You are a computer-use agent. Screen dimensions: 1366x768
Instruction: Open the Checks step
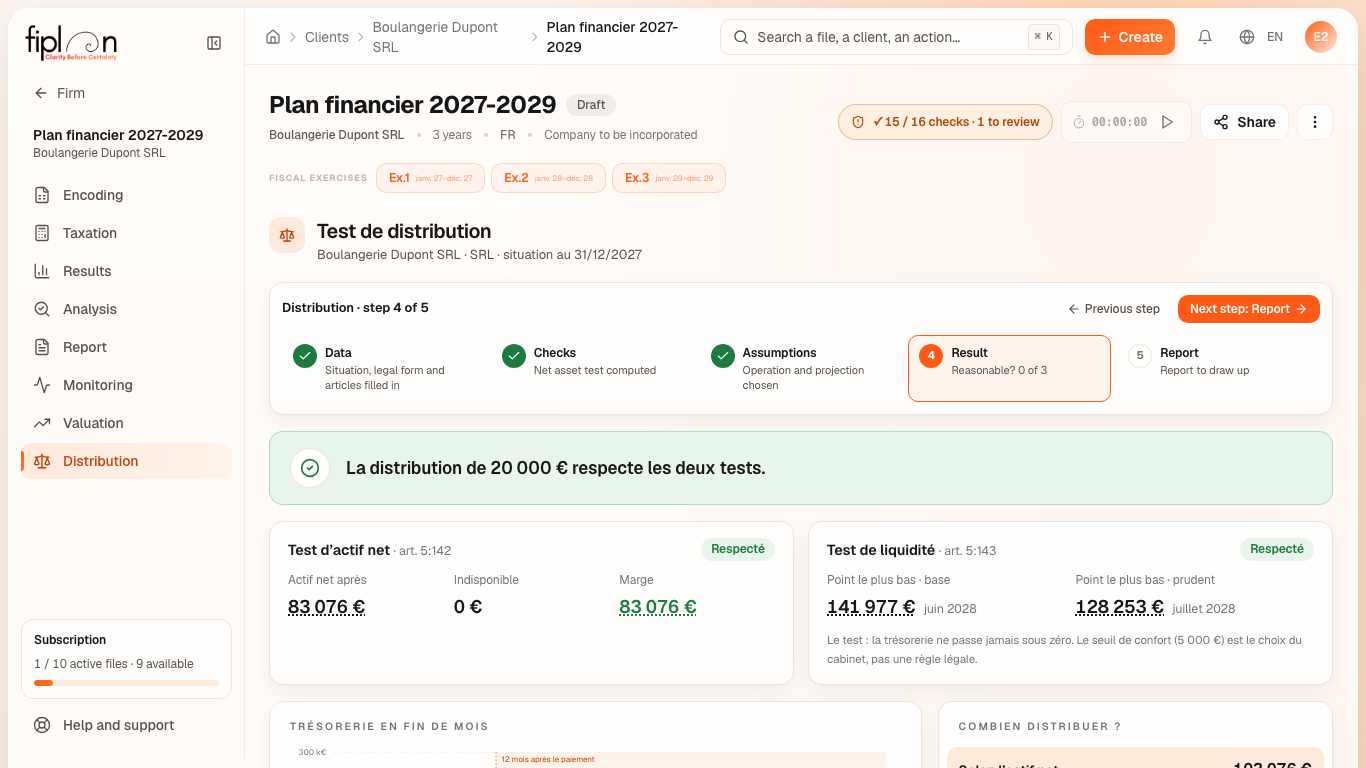coord(592,368)
